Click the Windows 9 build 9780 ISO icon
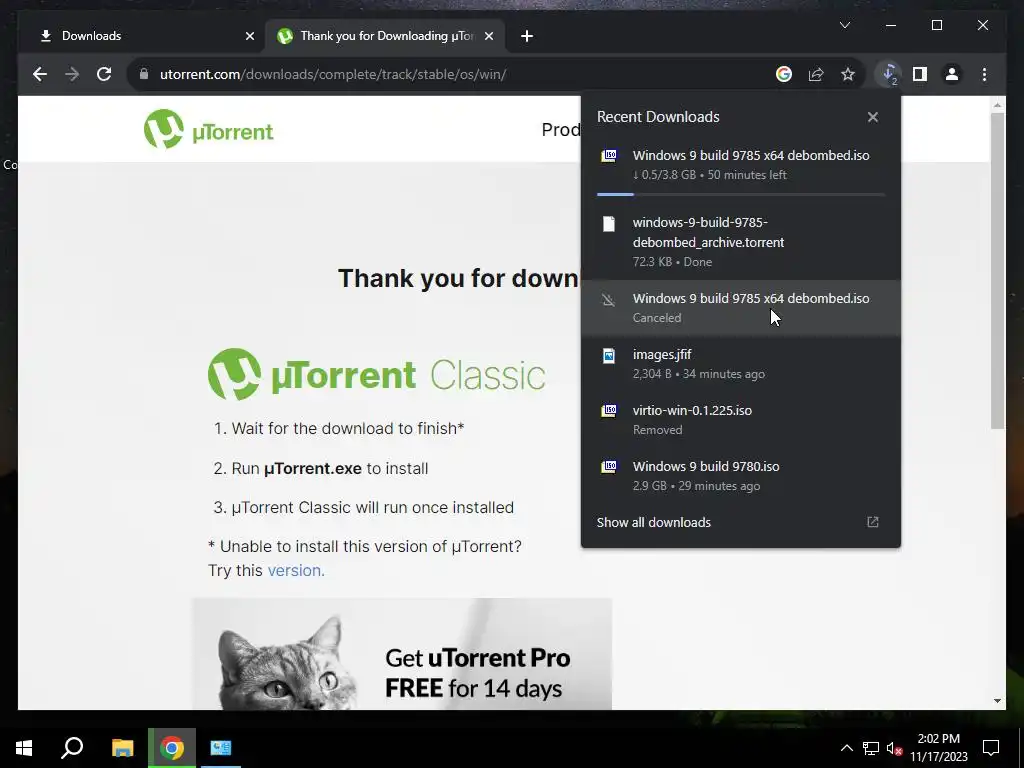This screenshot has height=768, width=1024. click(609, 467)
